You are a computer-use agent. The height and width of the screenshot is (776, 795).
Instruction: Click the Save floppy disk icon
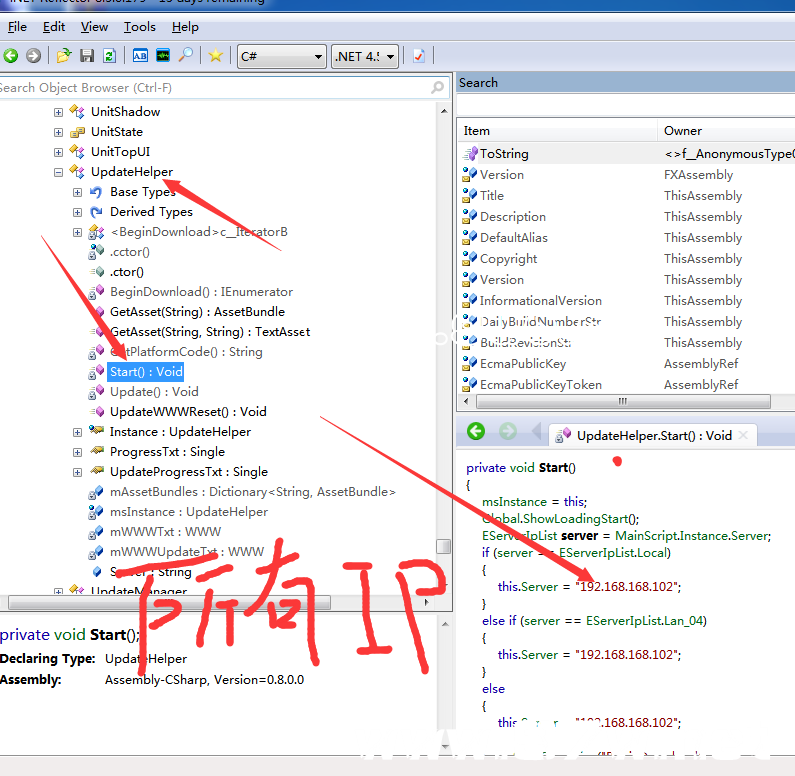click(87, 56)
